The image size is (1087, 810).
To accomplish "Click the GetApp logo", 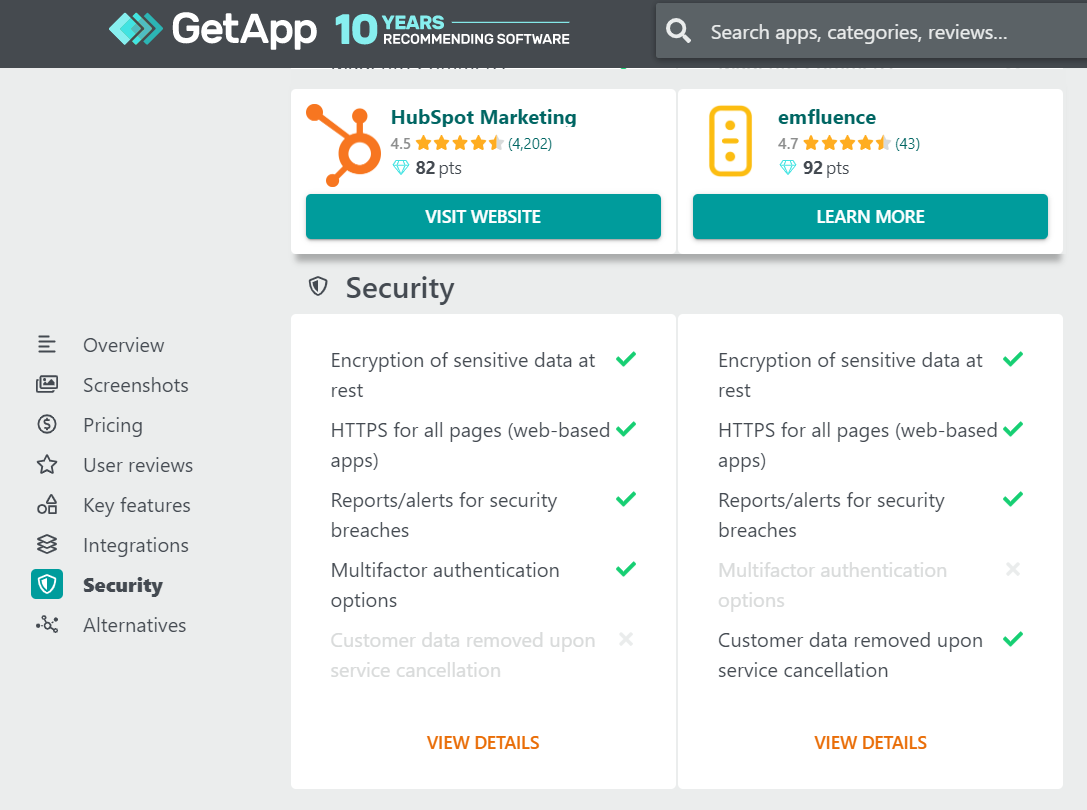I will click(x=213, y=29).
